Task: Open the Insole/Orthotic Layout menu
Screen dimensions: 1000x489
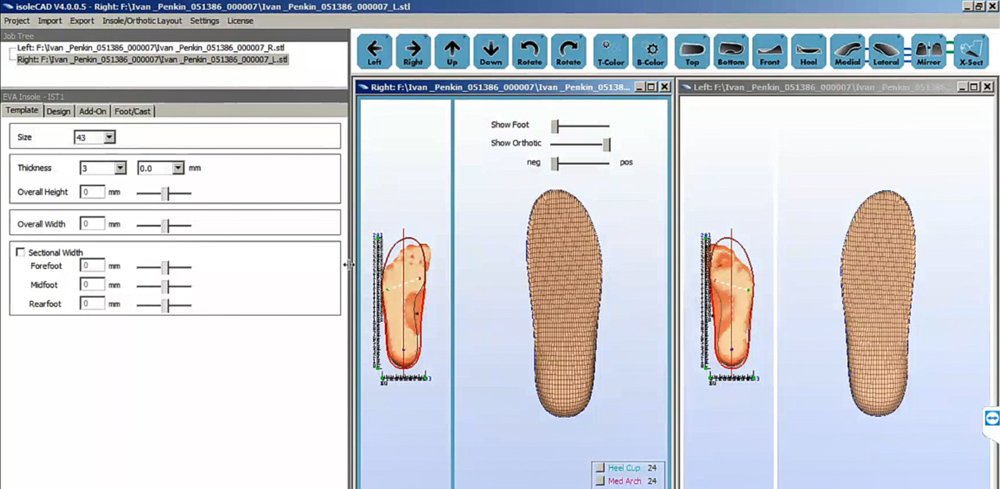Action: [141, 20]
